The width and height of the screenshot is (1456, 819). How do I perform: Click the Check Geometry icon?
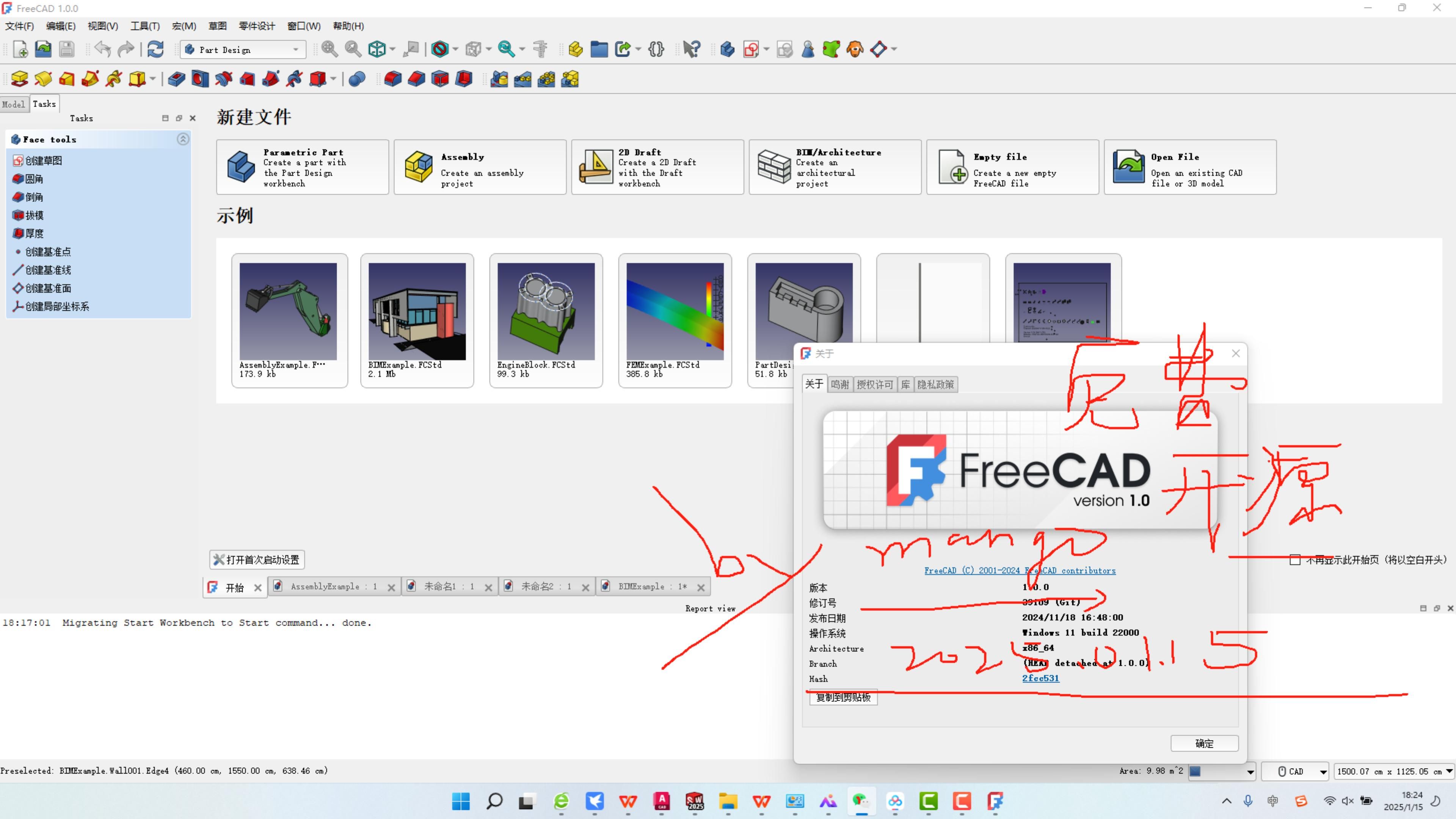coord(808,50)
